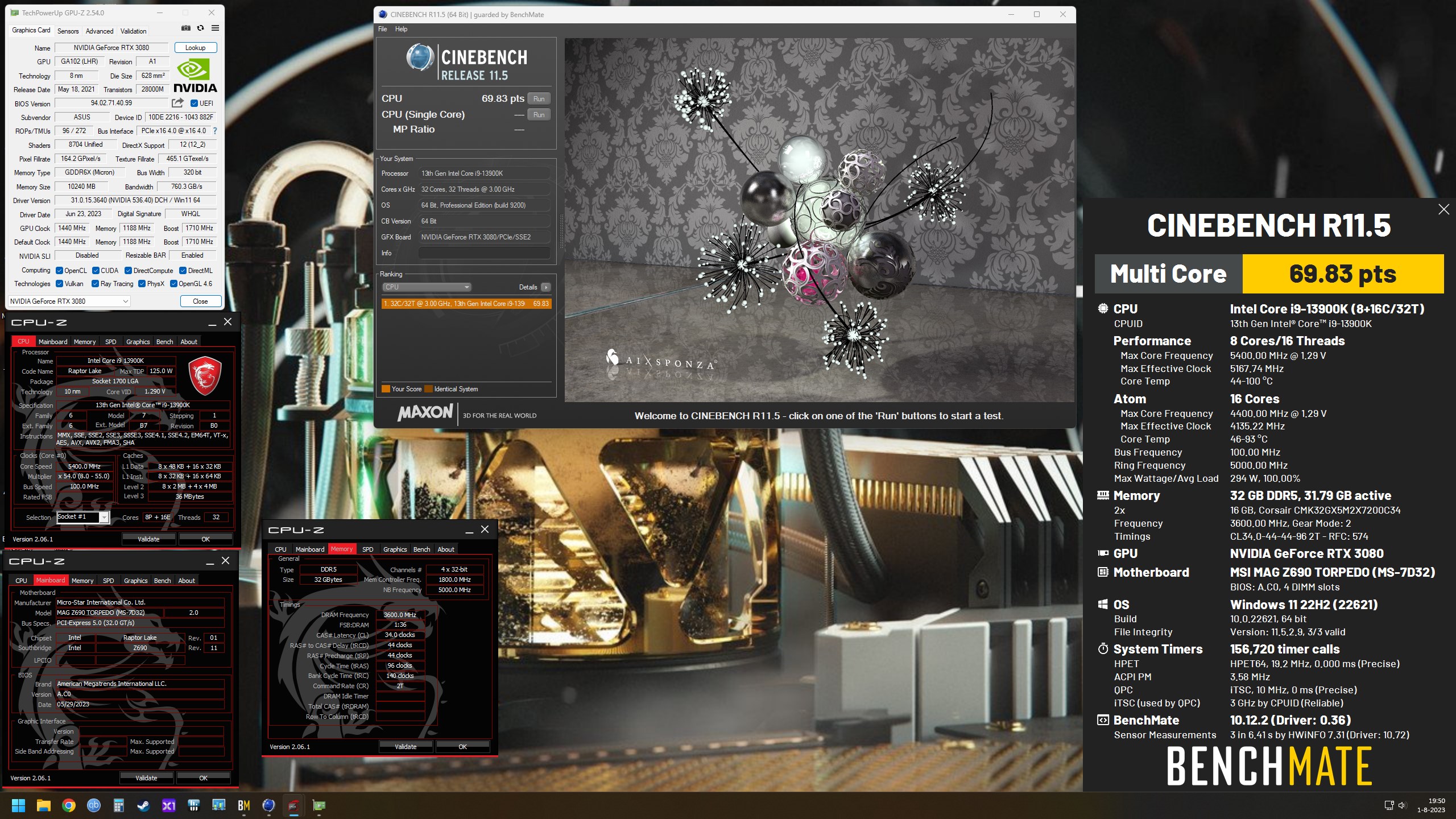Open the CPU ranking dropdown in Cinebench
Screen dimensions: 1456x819
pos(427,287)
